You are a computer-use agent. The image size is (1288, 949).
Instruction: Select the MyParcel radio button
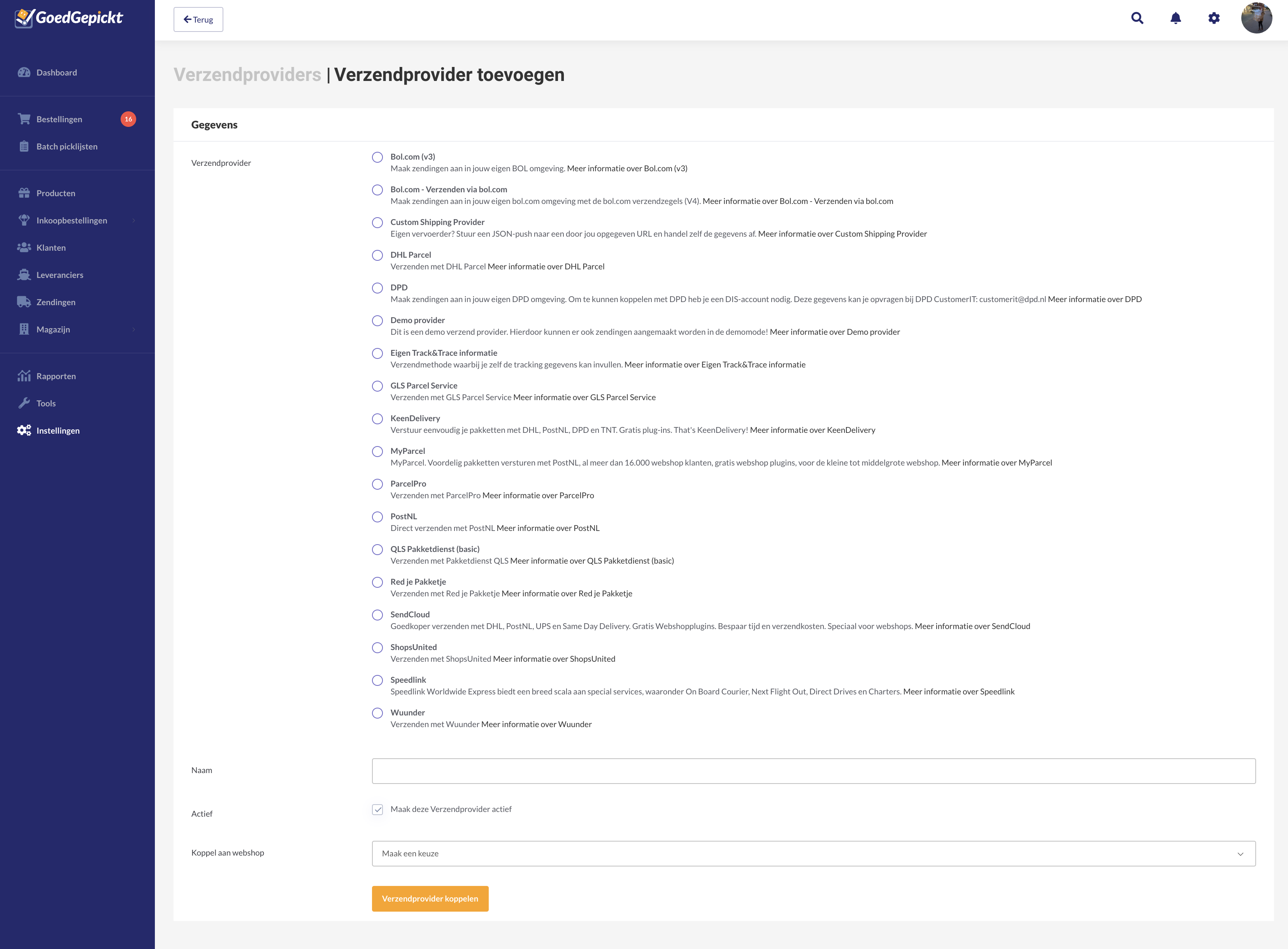(377, 452)
